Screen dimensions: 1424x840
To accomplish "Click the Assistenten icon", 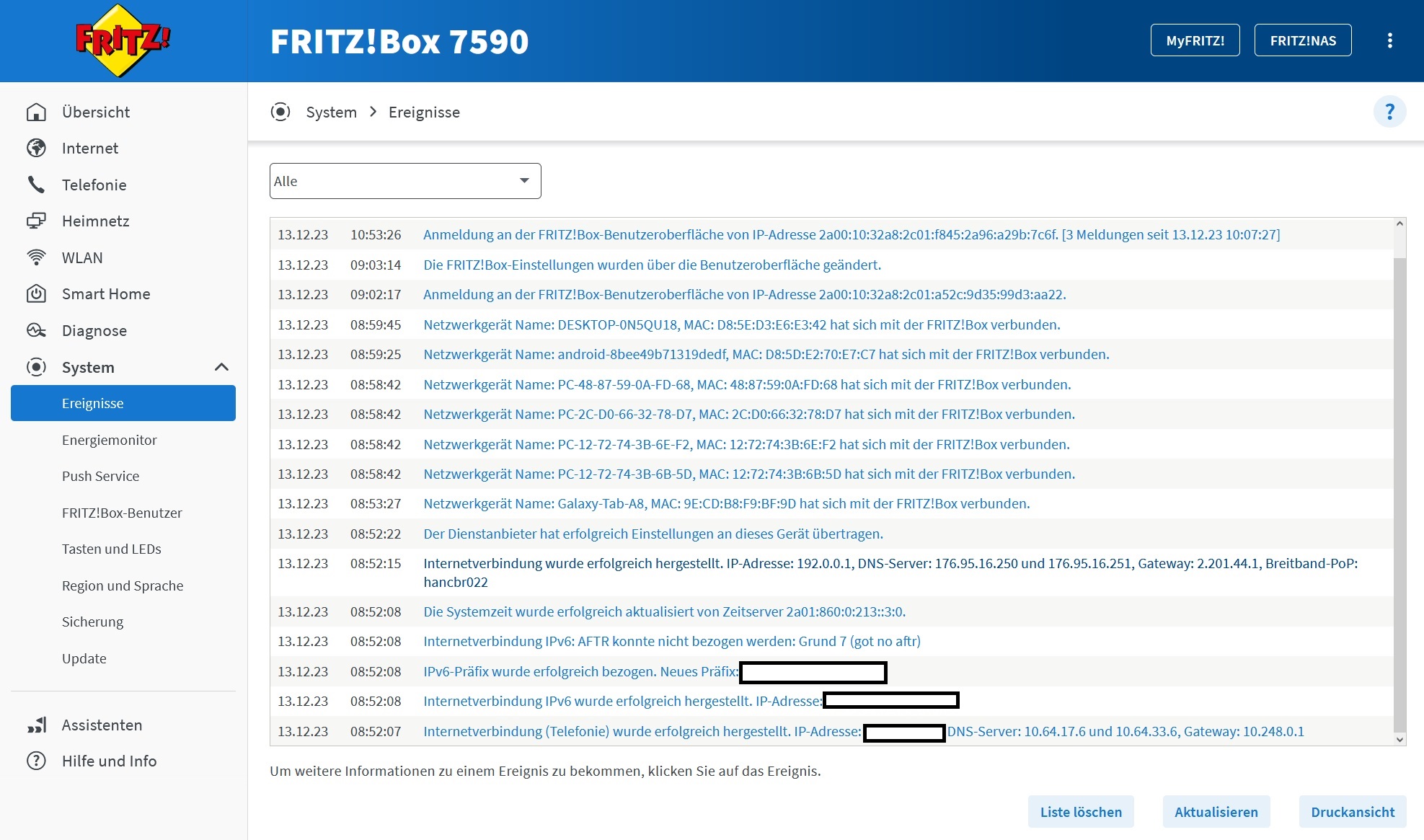I will [36, 725].
